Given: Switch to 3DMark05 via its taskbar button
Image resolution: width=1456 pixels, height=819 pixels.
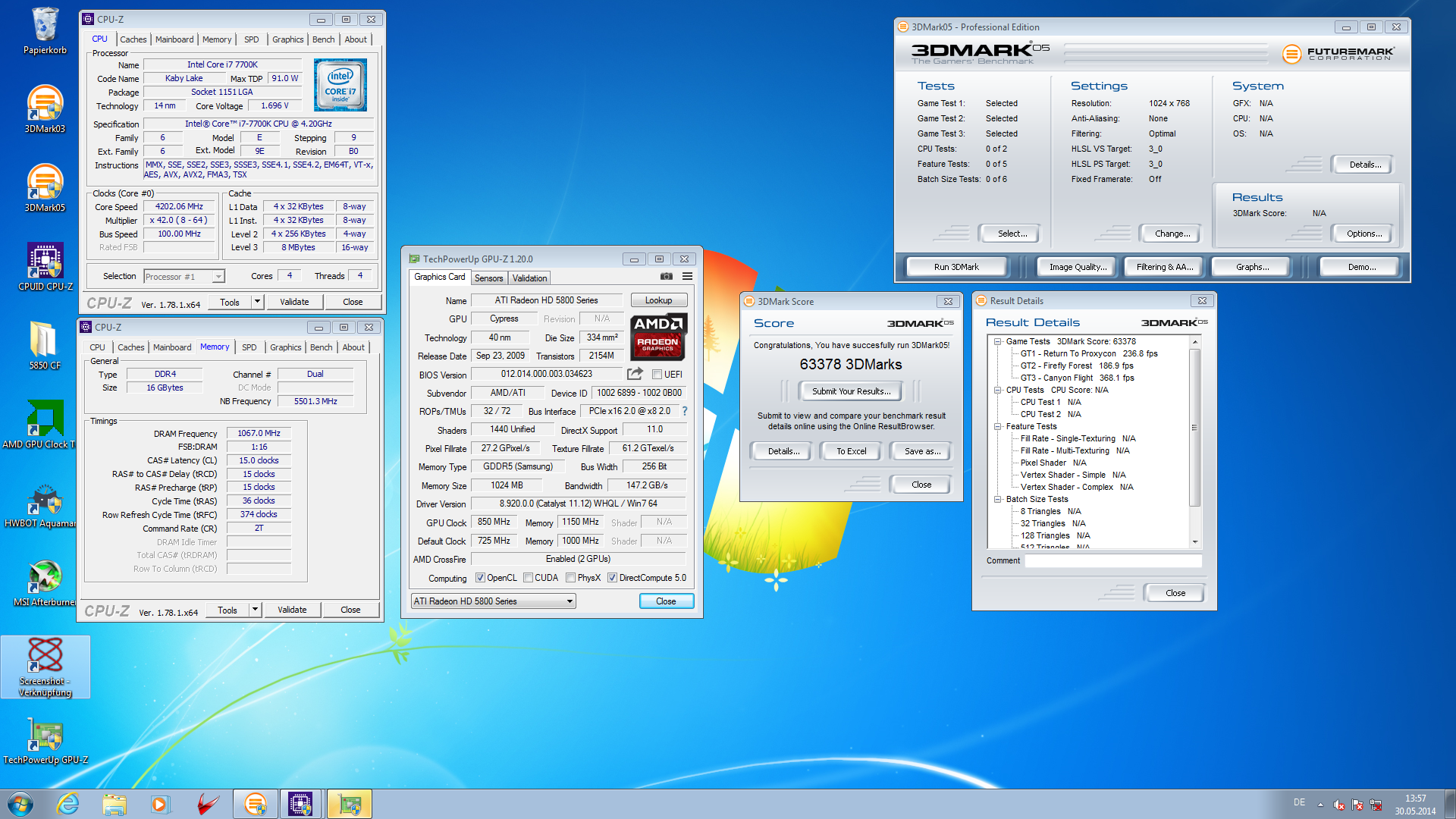Looking at the screenshot, I should point(256,804).
